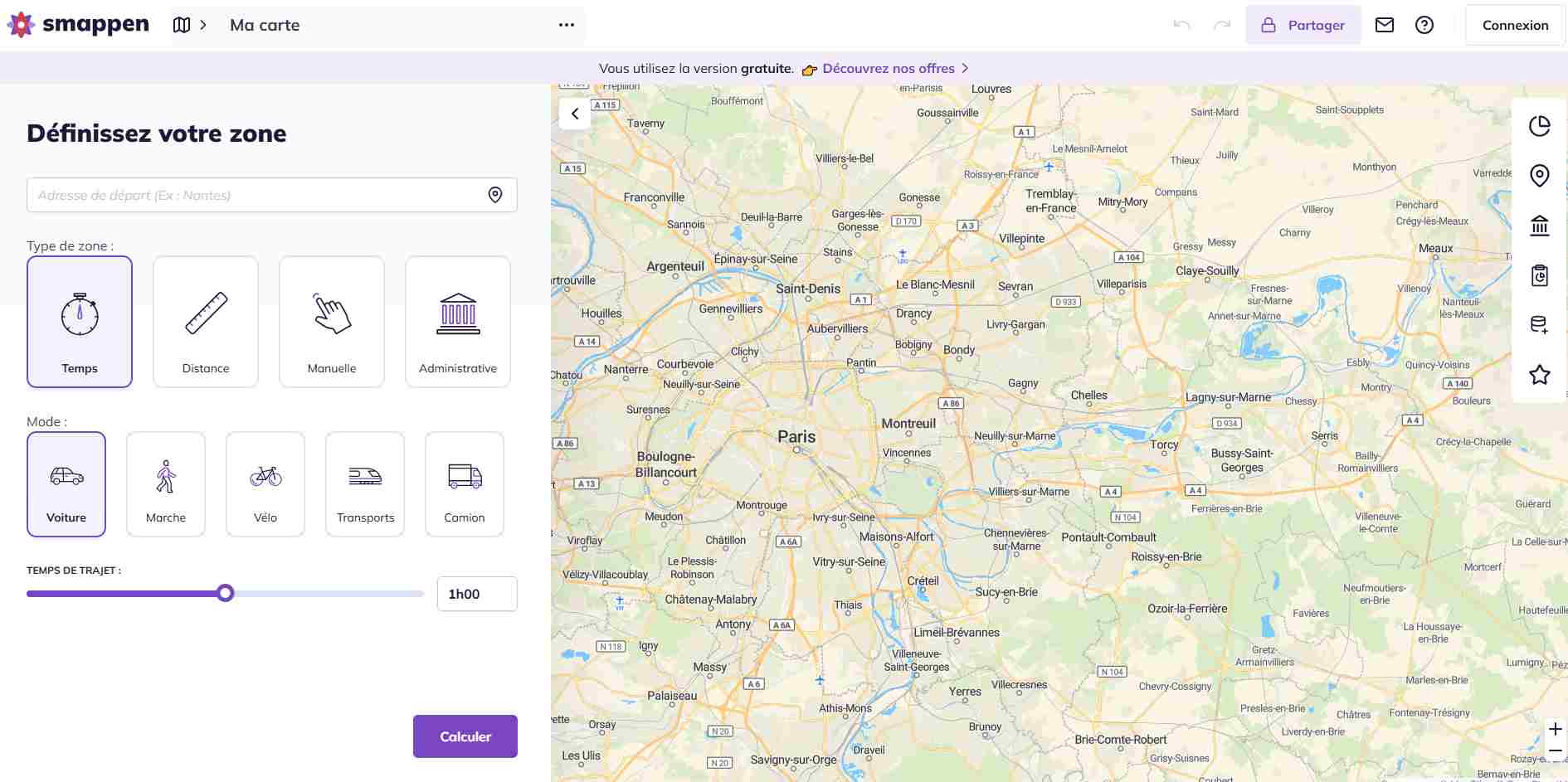Click the star favorites icon
The width and height of the screenshot is (1568, 782).
(x=1539, y=375)
